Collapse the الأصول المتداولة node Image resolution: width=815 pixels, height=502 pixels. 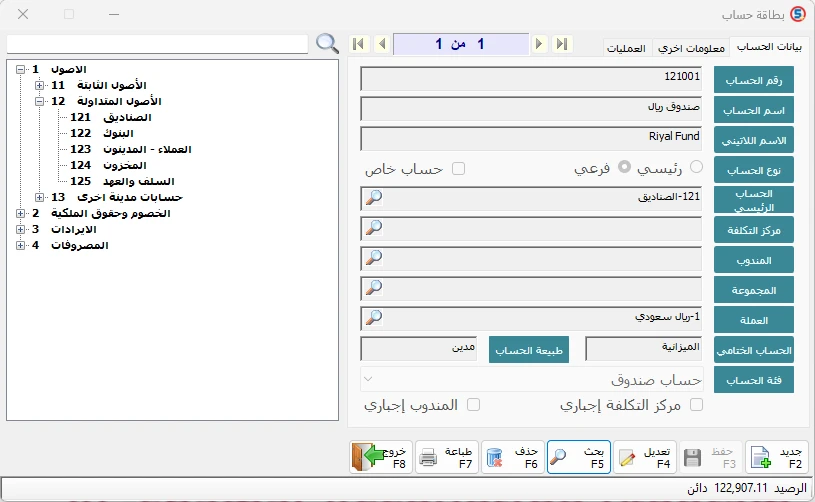[x=40, y=101]
